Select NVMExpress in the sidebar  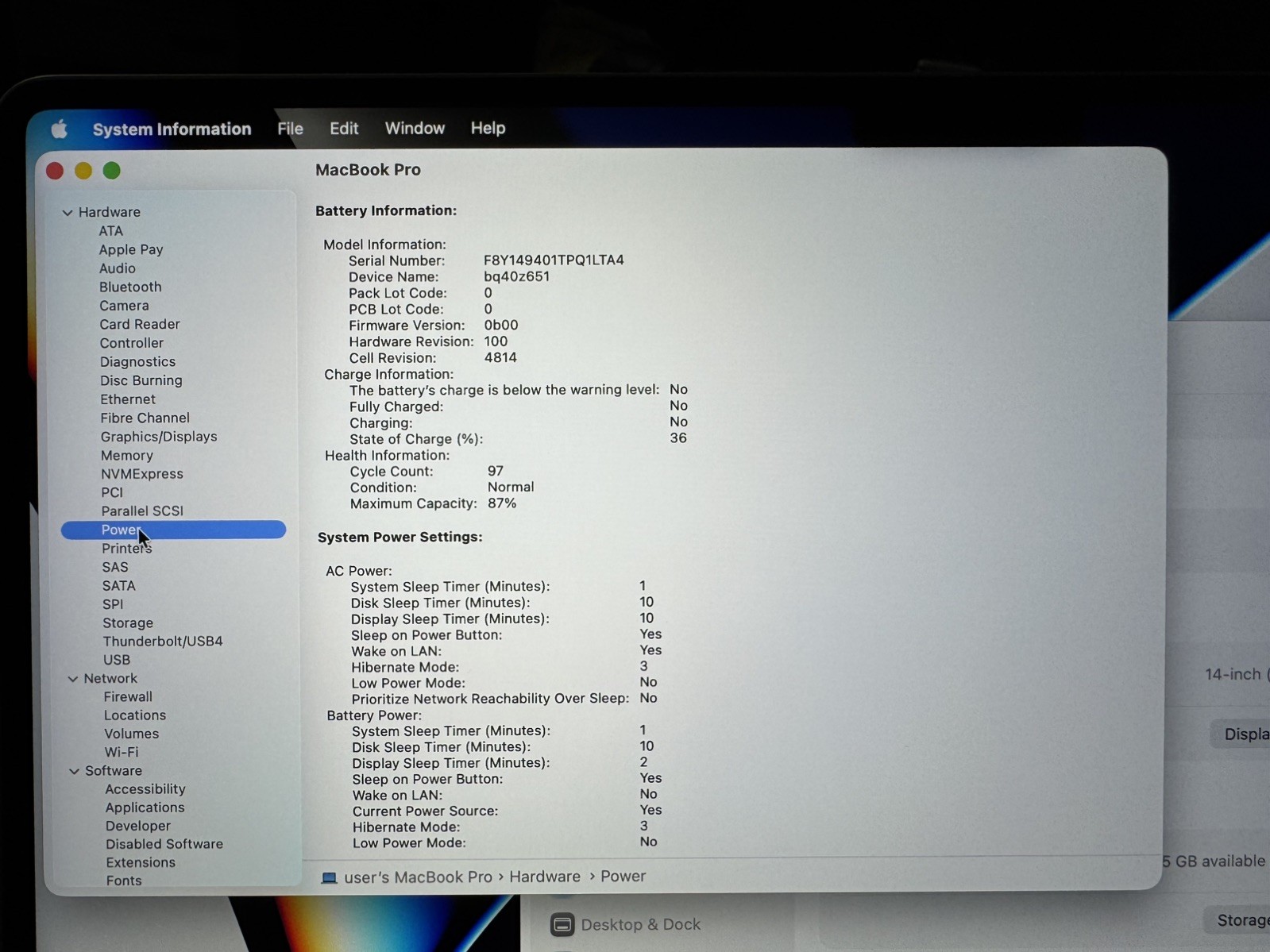(x=142, y=474)
